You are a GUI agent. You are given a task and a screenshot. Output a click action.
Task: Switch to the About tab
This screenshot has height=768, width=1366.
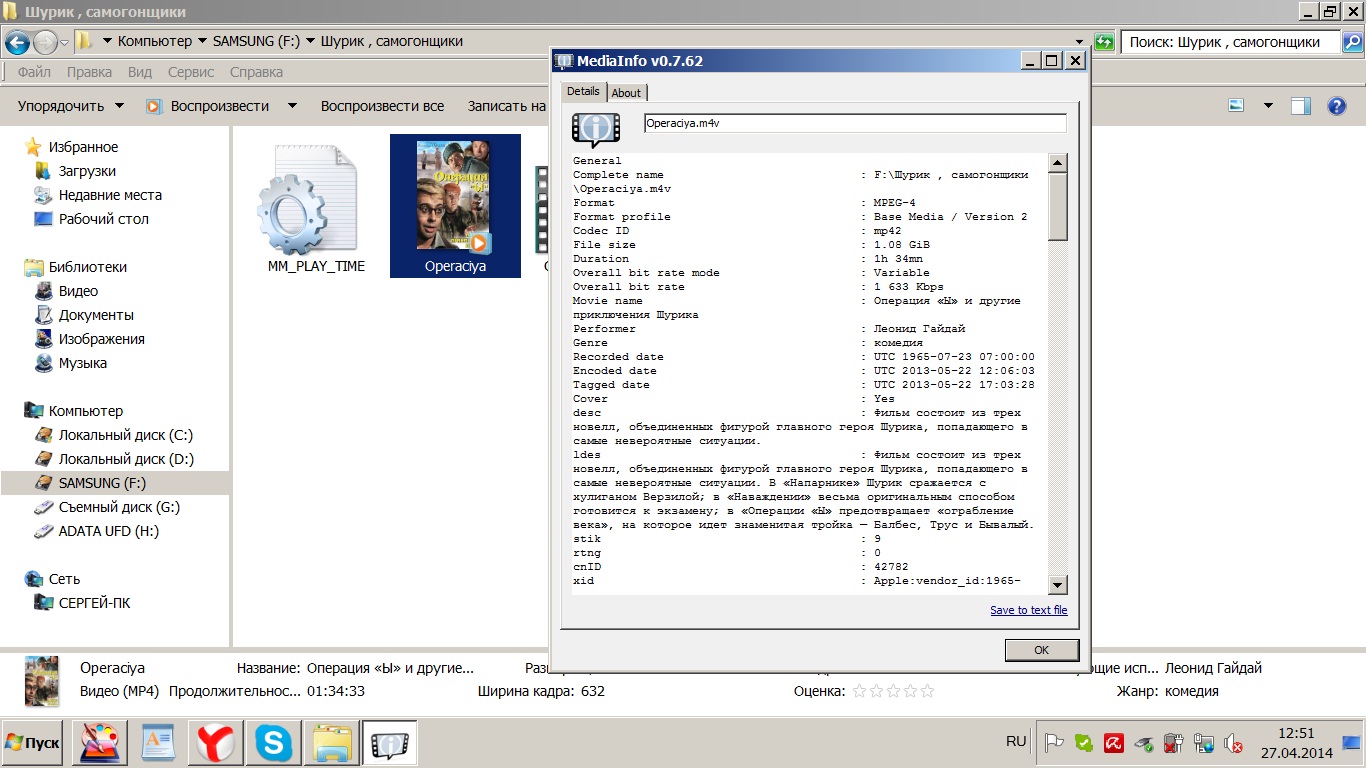pos(627,92)
